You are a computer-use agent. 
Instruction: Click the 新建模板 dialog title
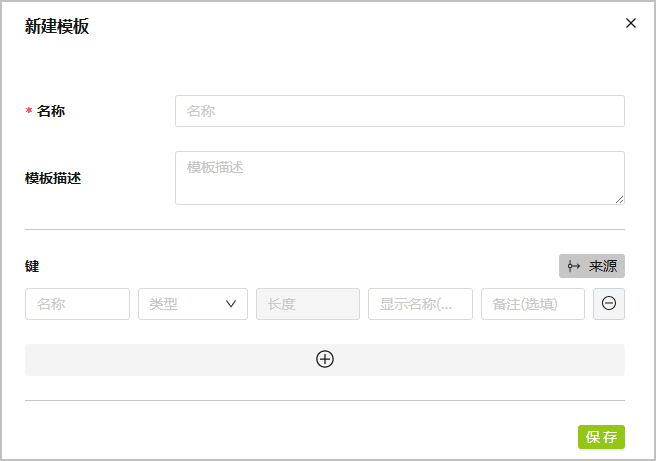57,27
